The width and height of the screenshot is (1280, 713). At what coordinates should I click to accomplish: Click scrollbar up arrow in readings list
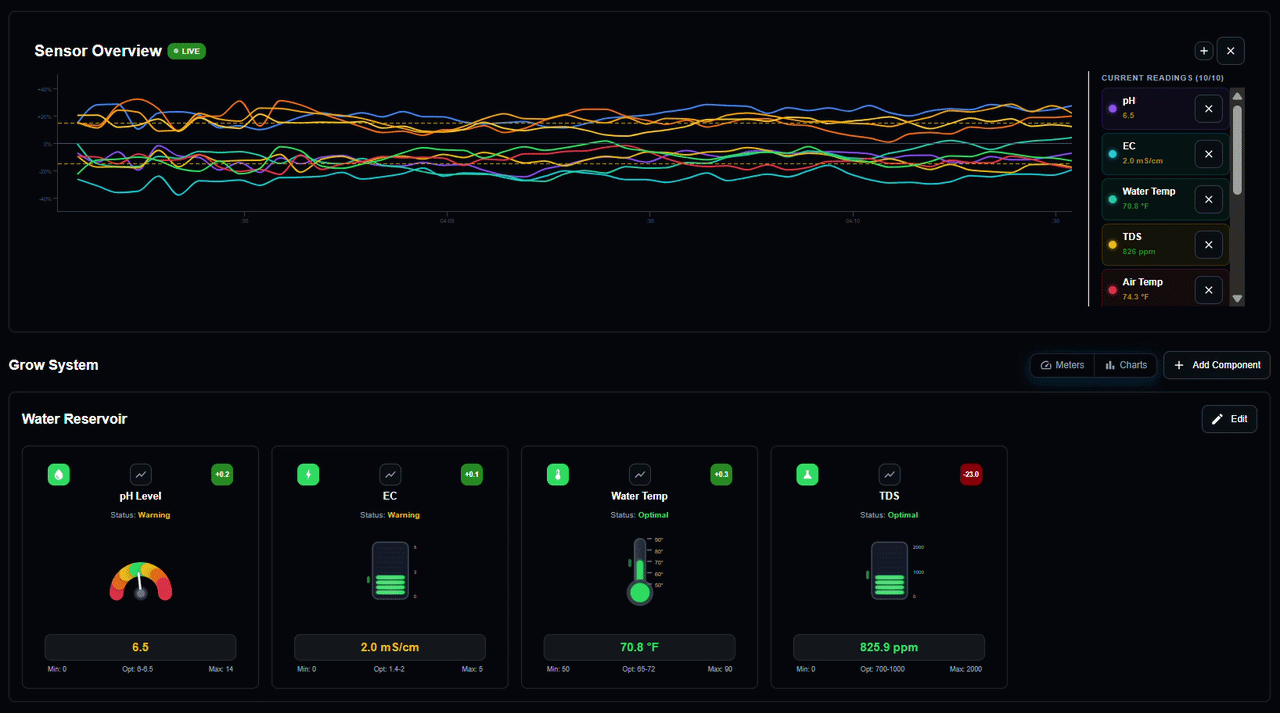(1237, 96)
